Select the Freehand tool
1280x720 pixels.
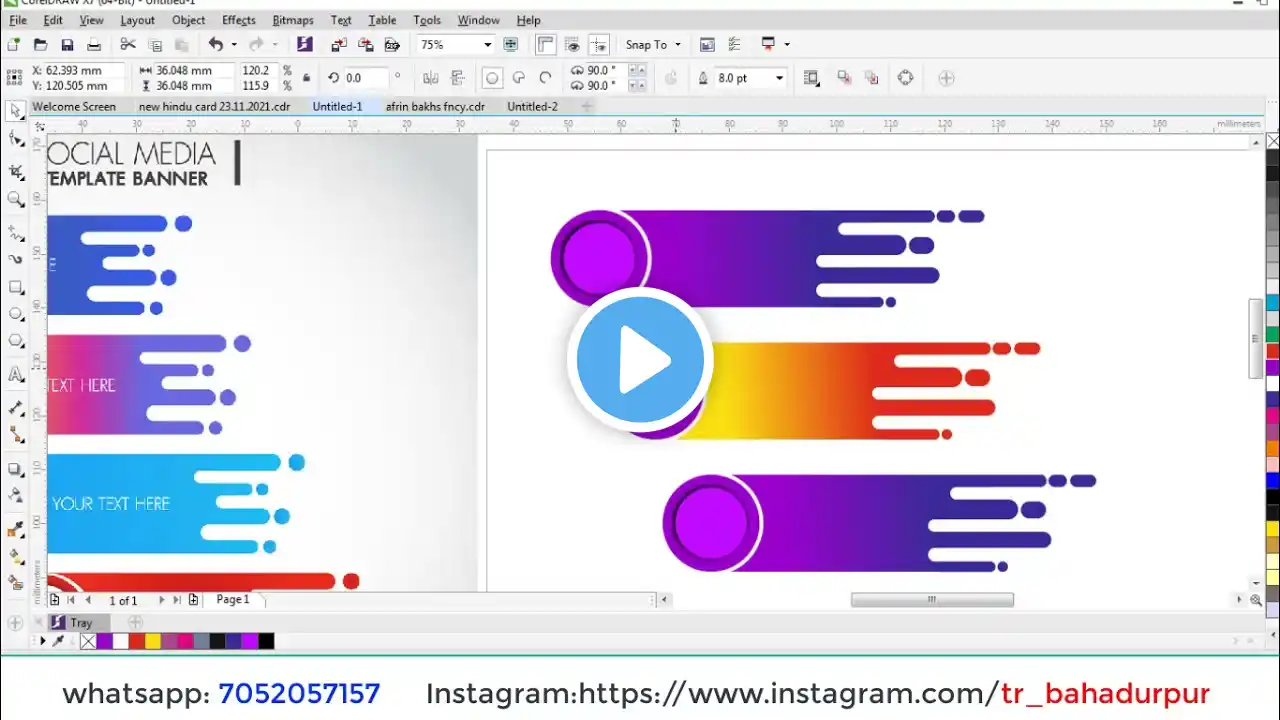click(15, 232)
